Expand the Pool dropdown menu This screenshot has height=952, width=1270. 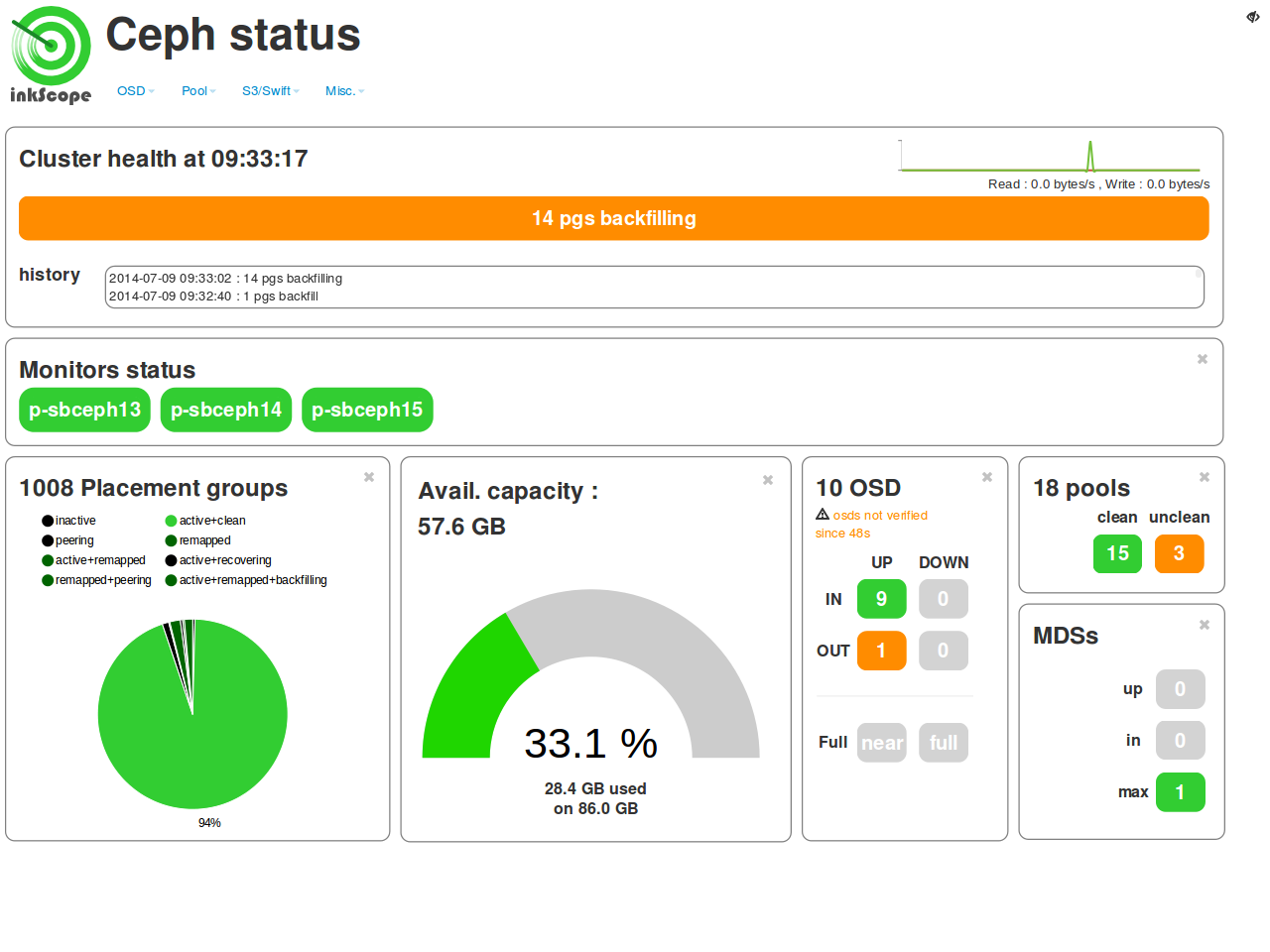click(198, 91)
